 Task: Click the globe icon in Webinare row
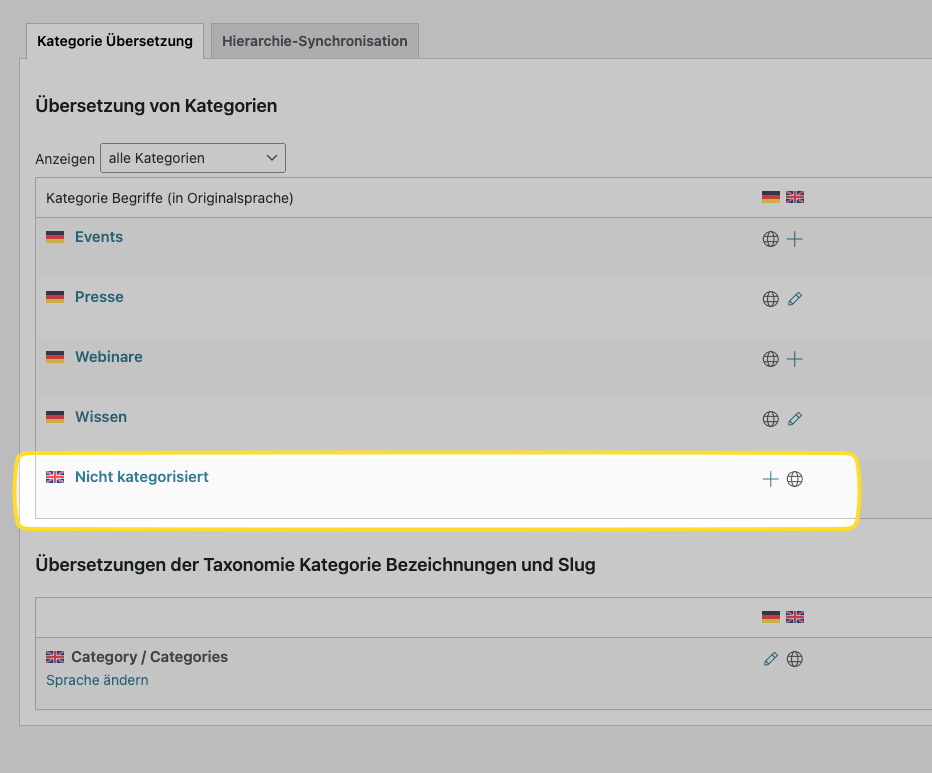[770, 359]
